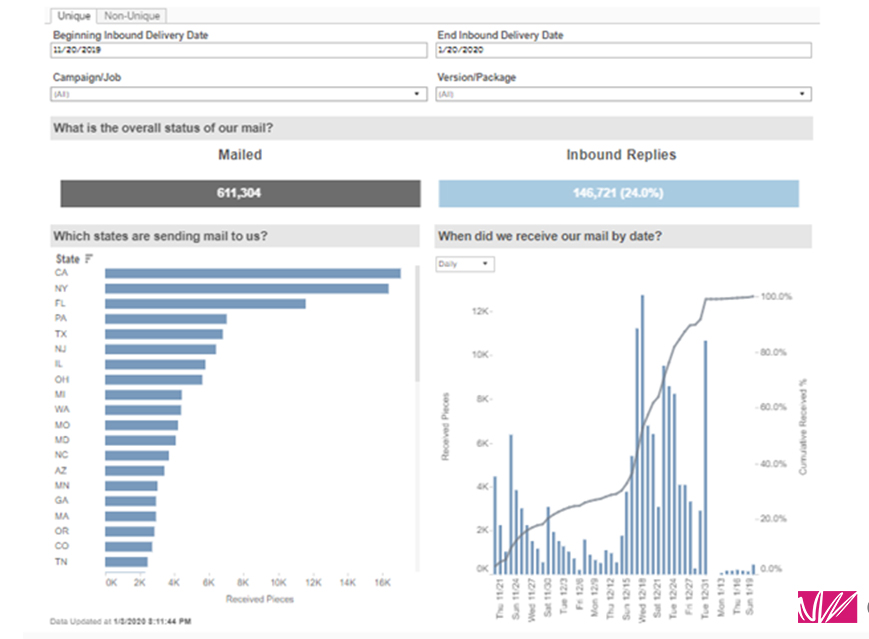Viewport: 869px width, 639px height.
Task: Click the 100.0% axis label
Action: [776, 297]
